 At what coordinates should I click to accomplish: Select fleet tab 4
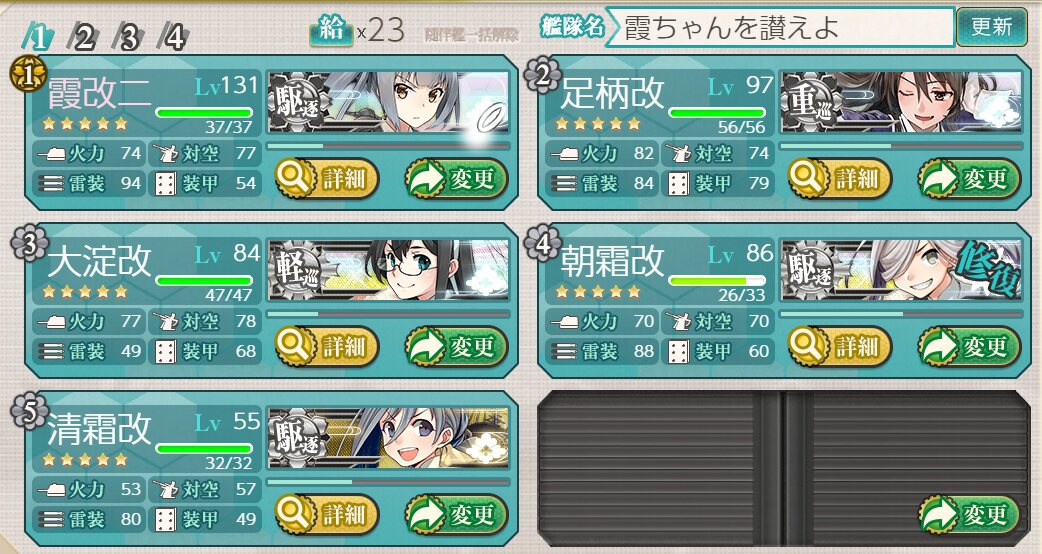click(173, 38)
